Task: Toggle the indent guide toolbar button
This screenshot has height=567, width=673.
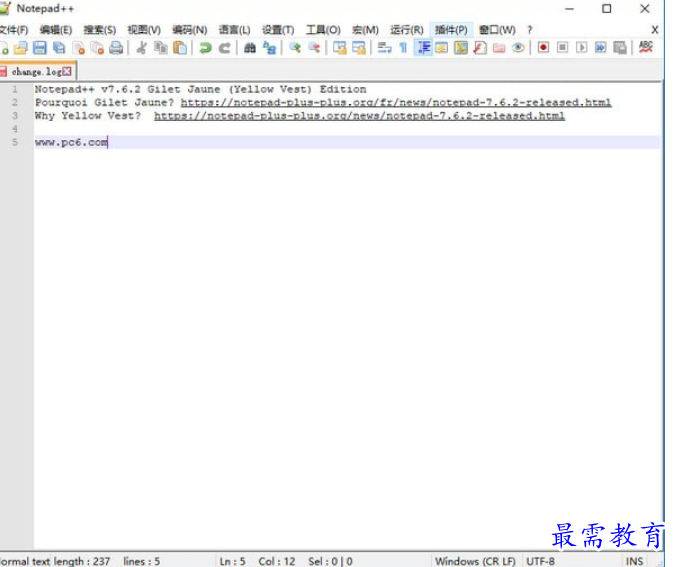Action: (423, 48)
